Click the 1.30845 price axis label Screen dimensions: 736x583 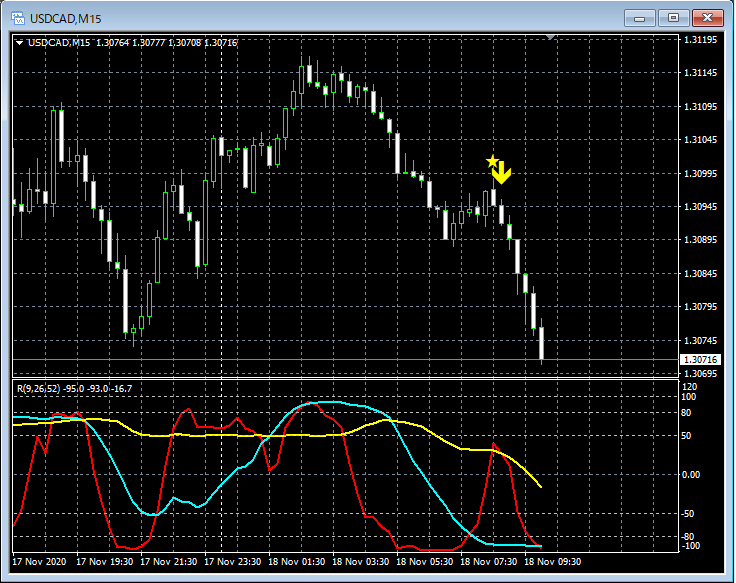[x=699, y=273]
